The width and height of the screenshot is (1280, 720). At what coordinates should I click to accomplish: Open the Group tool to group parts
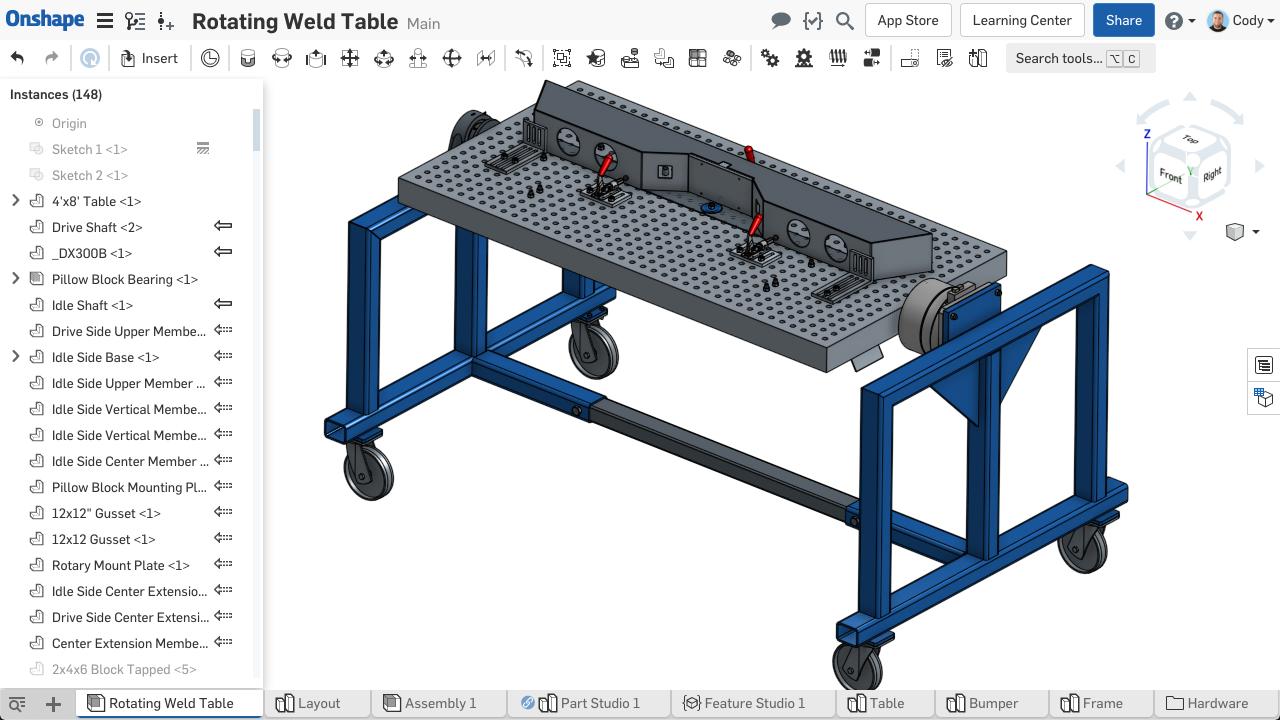click(x=562, y=58)
